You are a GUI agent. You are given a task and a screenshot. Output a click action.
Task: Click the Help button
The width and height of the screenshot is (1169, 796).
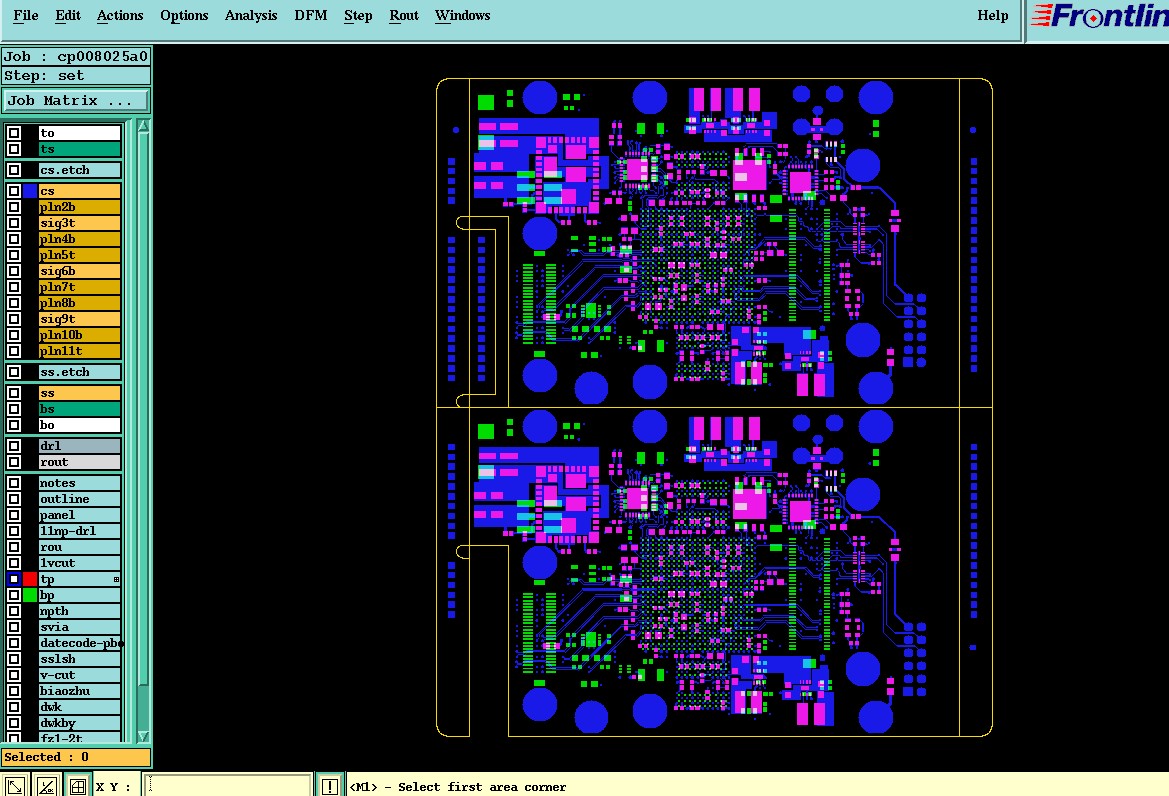pyautogui.click(x=992, y=16)
